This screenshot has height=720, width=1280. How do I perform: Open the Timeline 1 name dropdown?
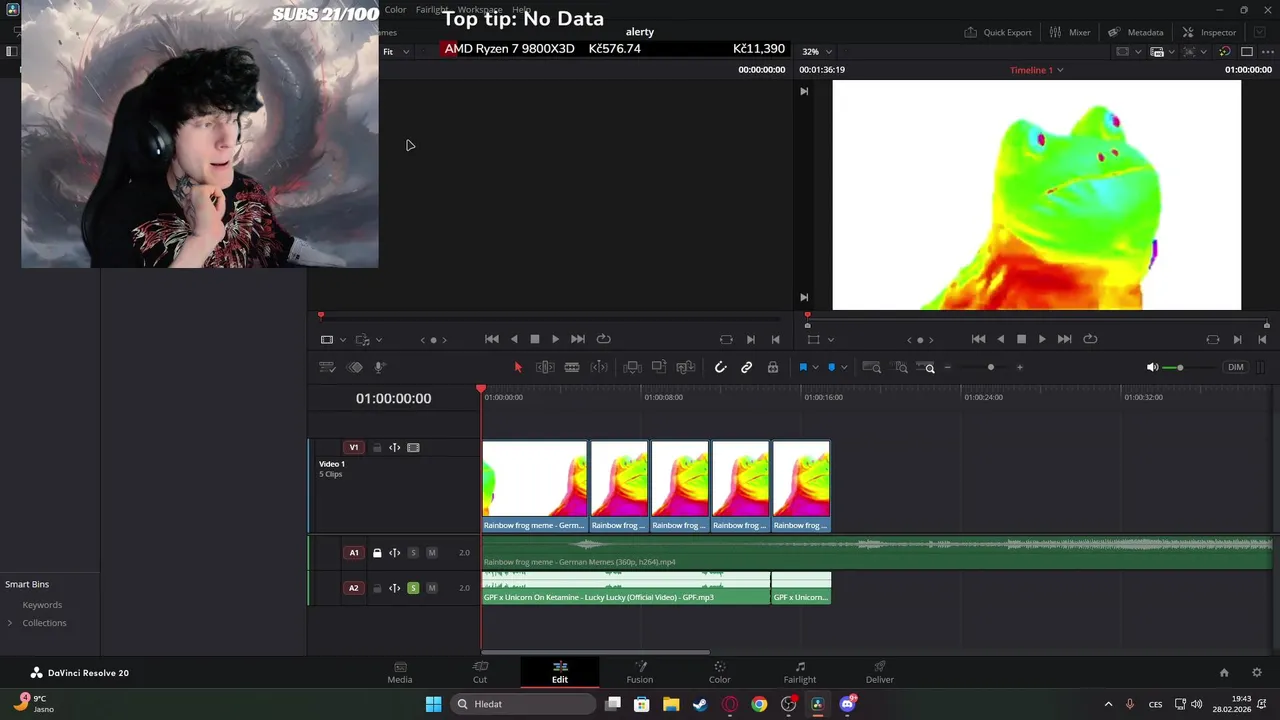click(x=1037, y=70)
